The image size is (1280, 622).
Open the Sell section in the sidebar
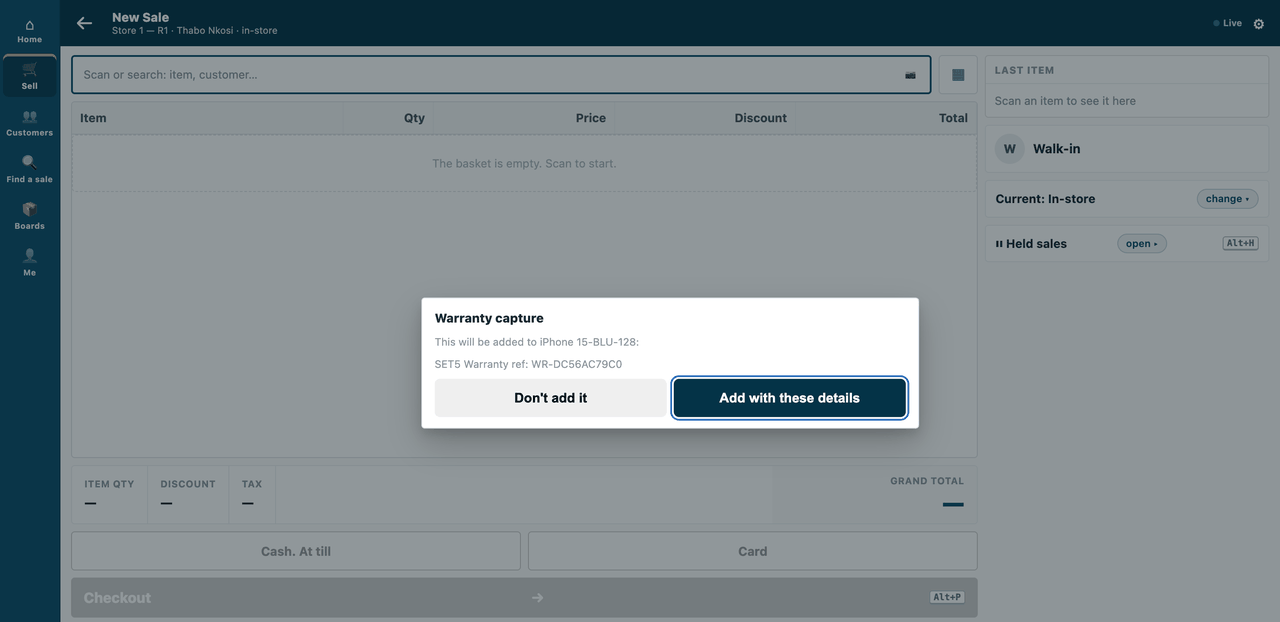[29, 76]
